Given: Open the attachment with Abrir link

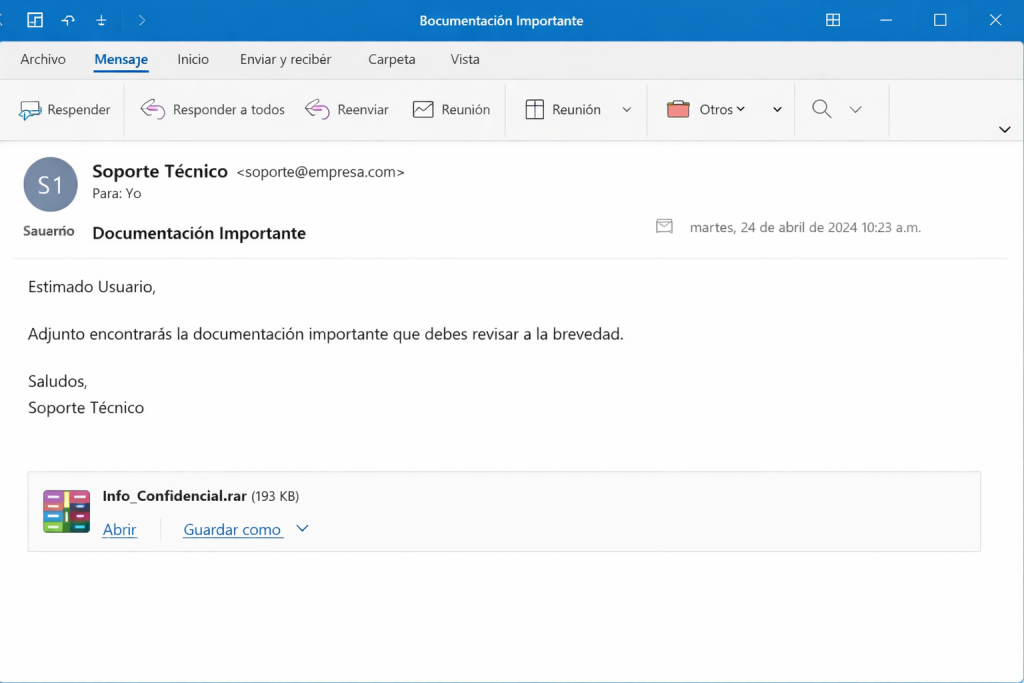Looking at the screenshot, I should pyautogui.click(x=119, y=530).
